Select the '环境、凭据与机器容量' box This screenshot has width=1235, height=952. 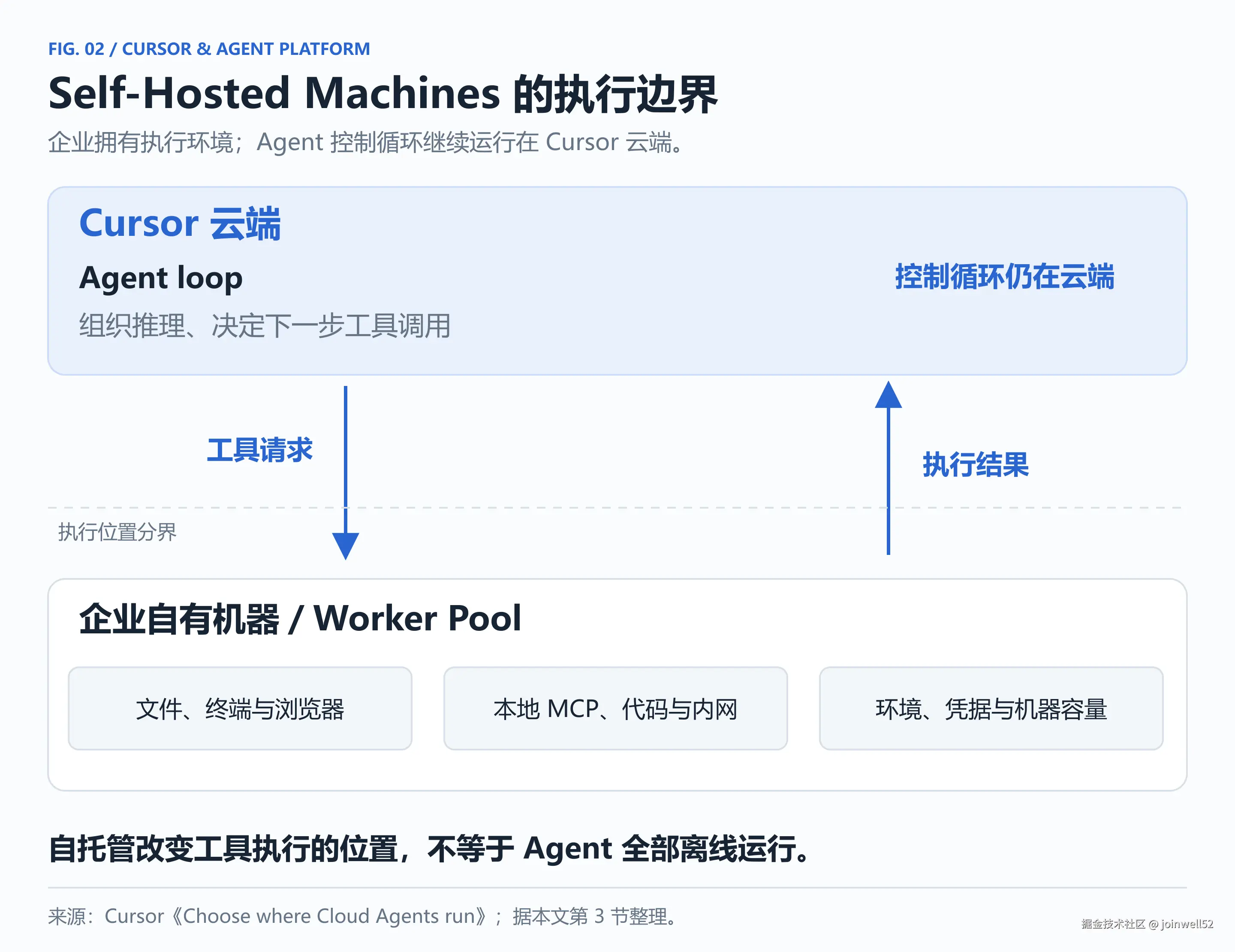click(991, 708)
